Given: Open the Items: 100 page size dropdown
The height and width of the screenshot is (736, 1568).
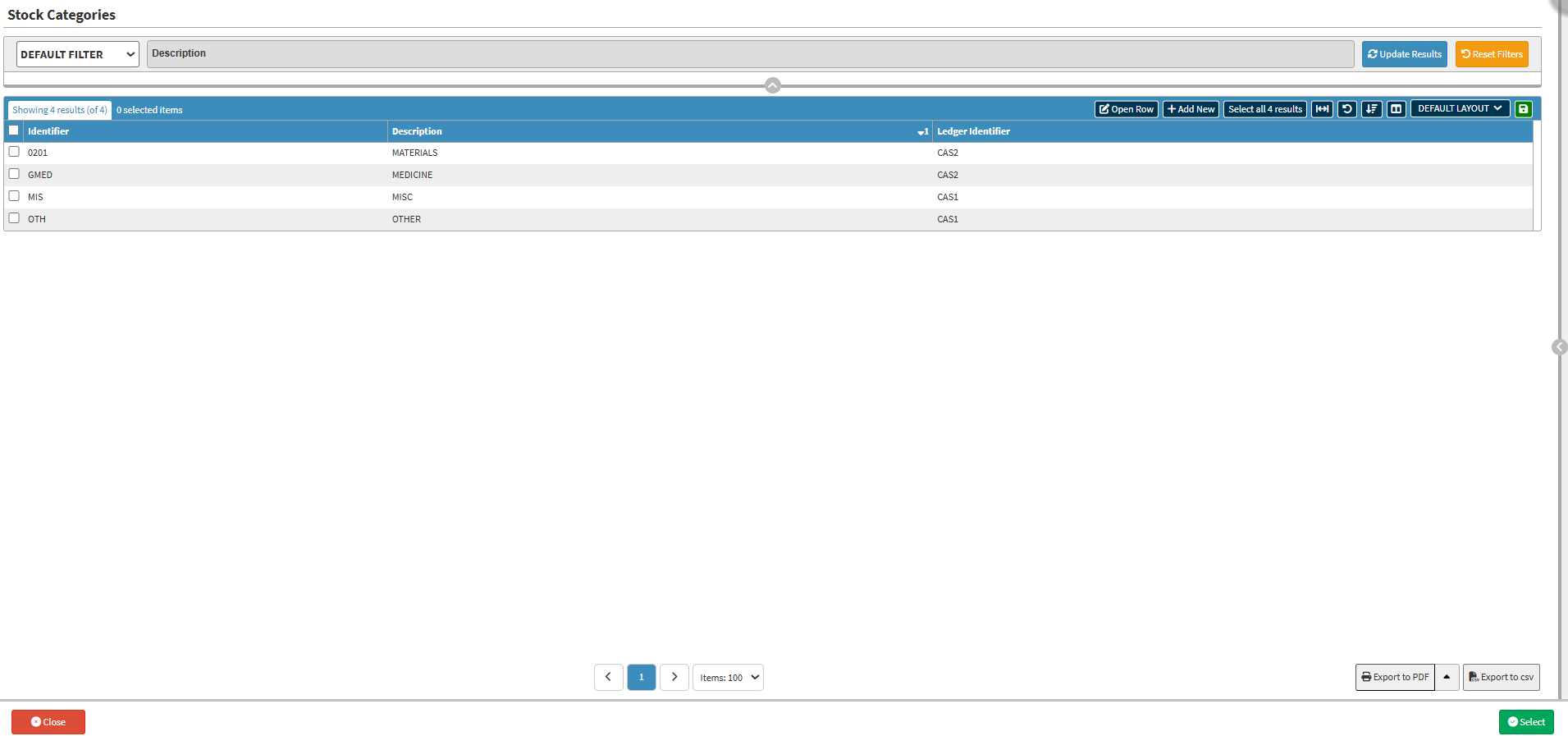Looking at the screenshot, I should pyautogui.click(x=728, y=677).
